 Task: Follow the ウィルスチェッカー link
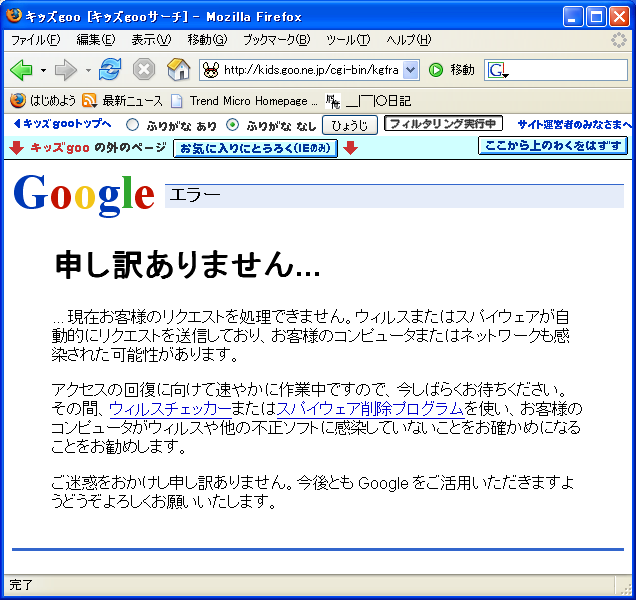click(170, 409)
